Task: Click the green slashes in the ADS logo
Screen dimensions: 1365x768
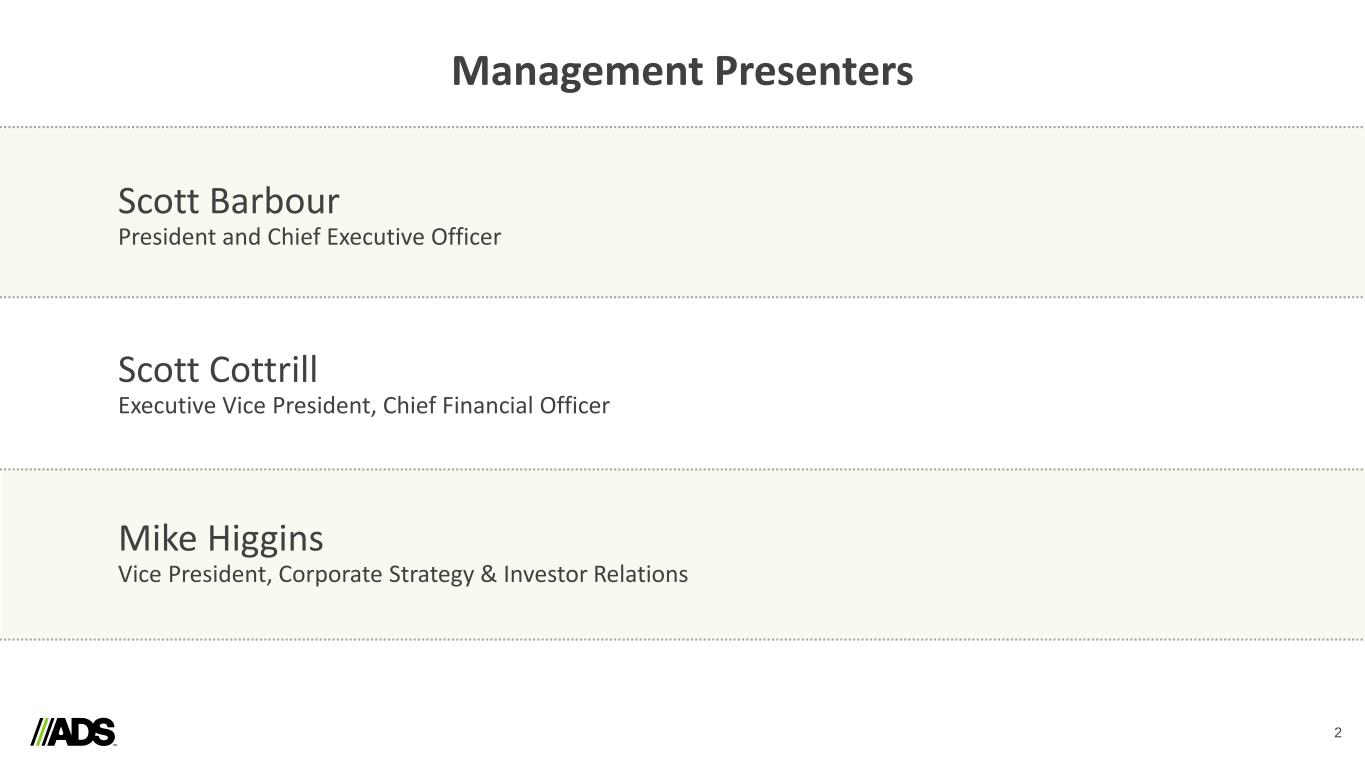Action: coord(41,732)
